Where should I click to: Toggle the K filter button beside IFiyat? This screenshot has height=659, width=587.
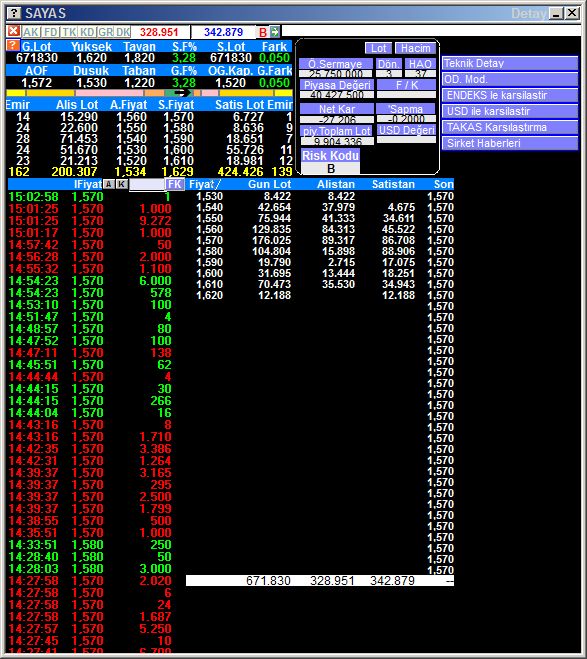(x=122, y=184)
